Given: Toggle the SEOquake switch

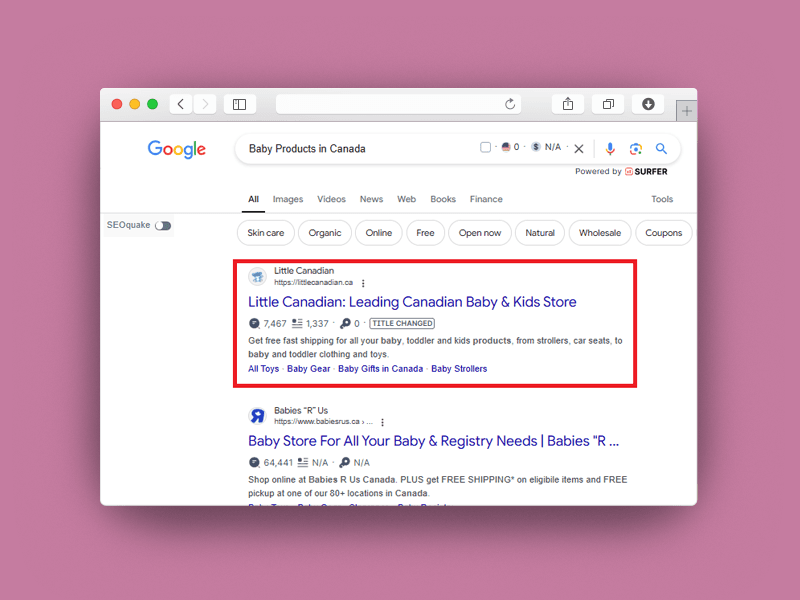Looking at the screenshot, I should pyautogui.click(x=162, y=226).
